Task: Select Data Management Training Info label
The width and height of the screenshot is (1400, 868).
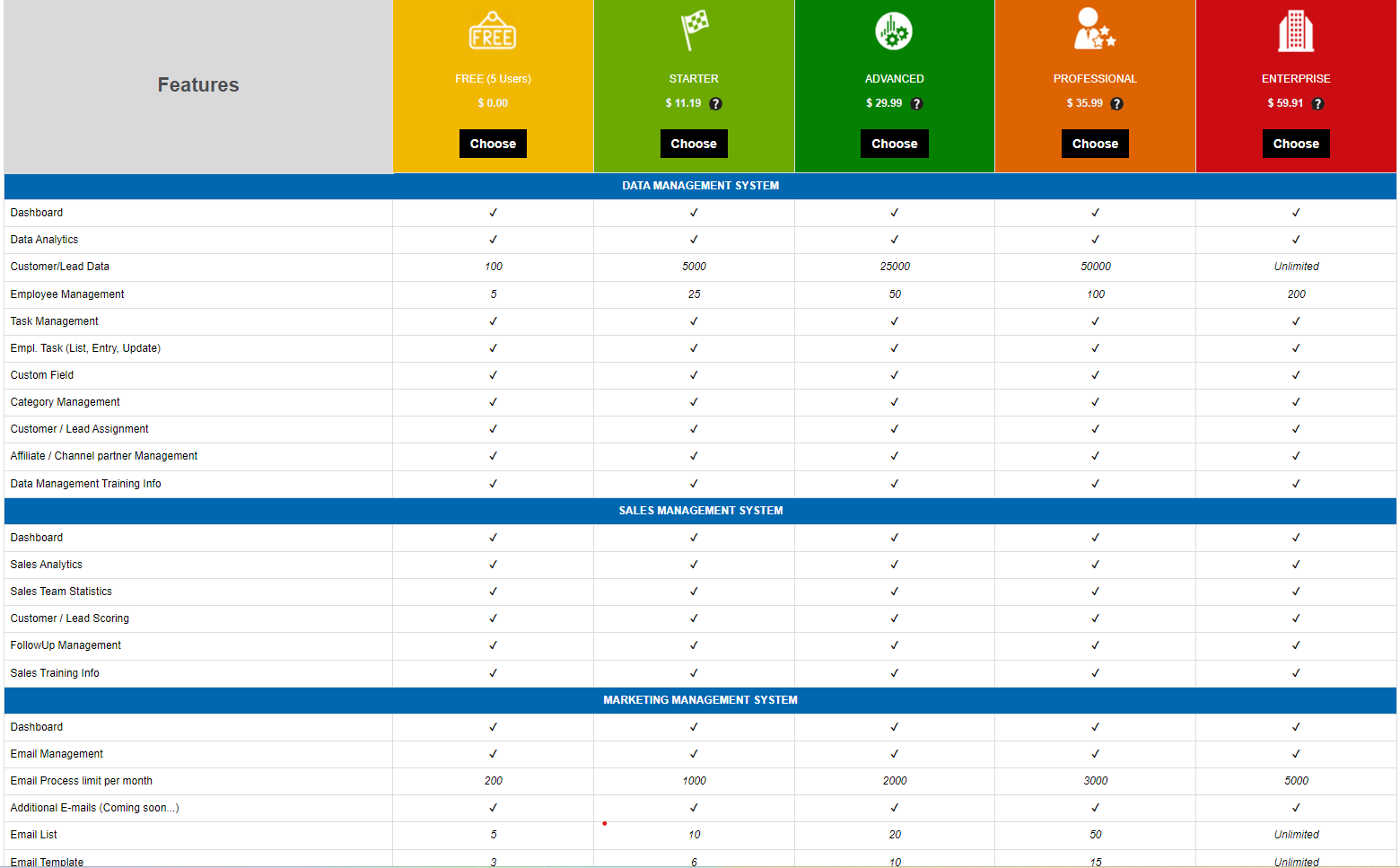Action: [x=85, y=484]
